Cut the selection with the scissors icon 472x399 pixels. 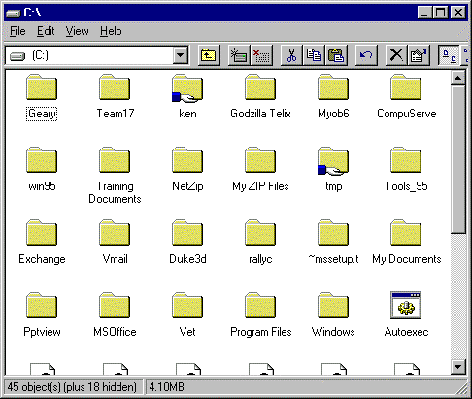292,55
